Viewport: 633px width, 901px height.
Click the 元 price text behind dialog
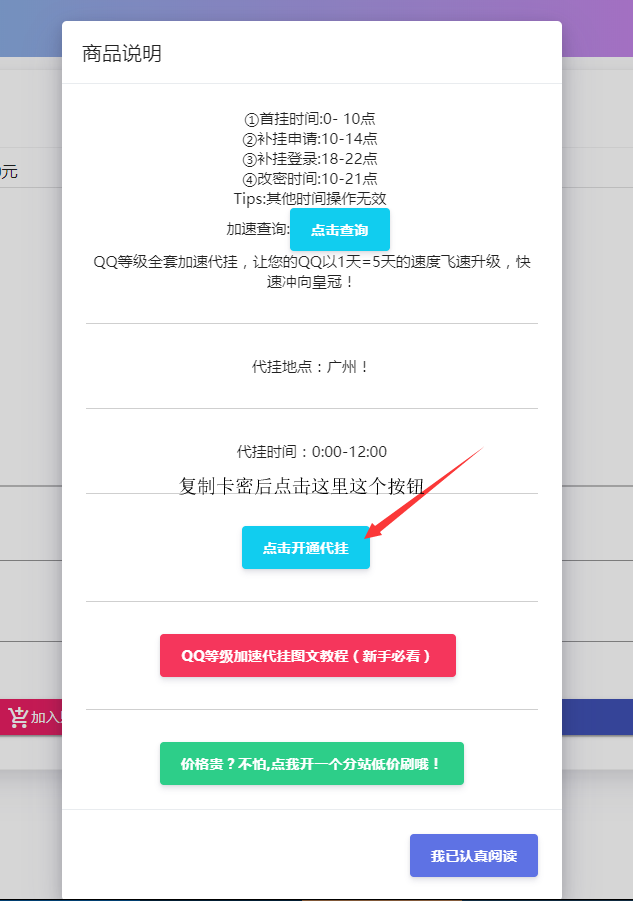click(9, 171)
